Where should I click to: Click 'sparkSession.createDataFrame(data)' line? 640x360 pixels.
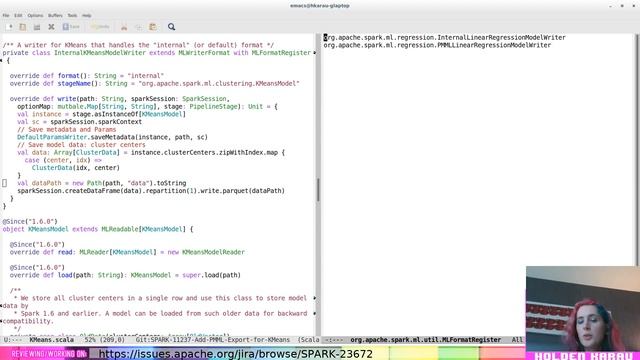151,191
